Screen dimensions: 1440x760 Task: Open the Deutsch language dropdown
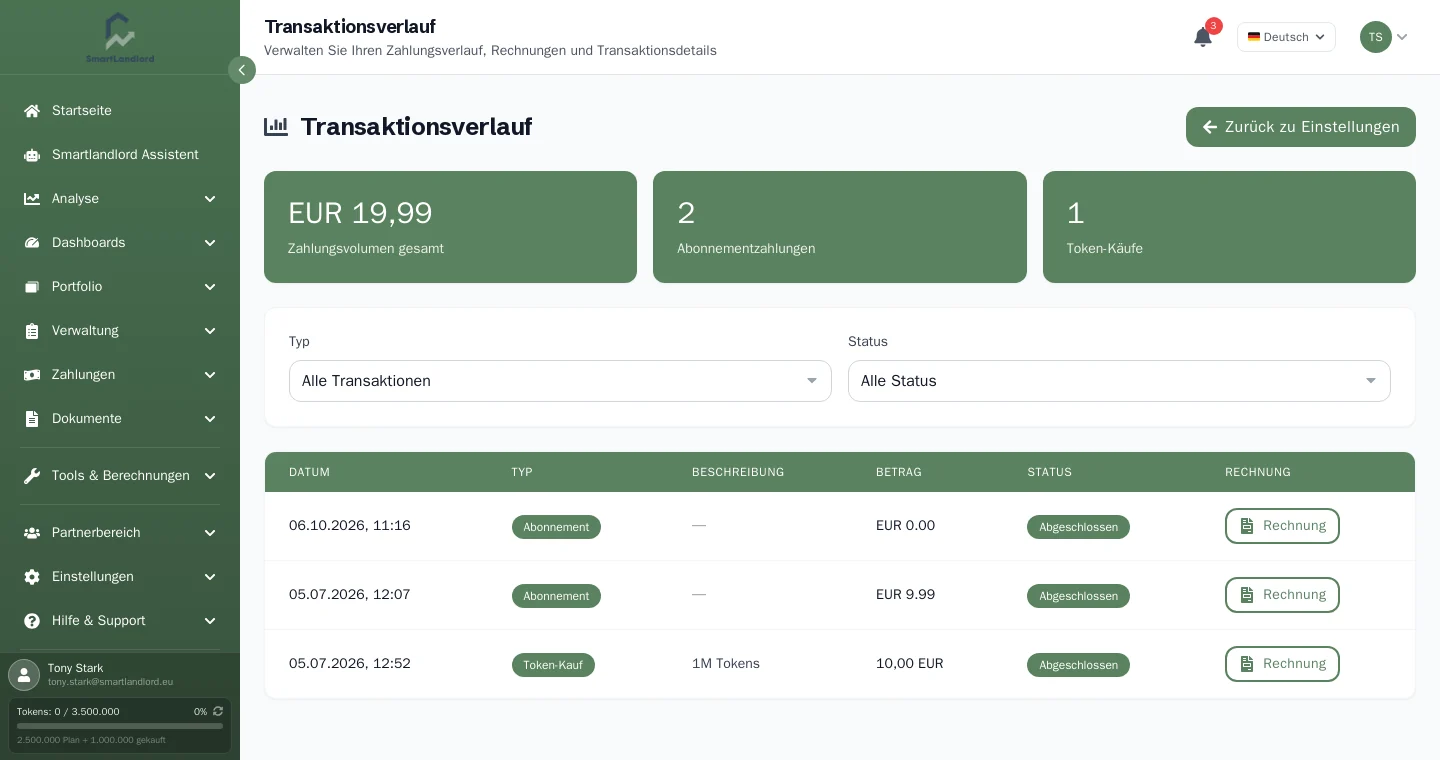[x=1286, y=37]
